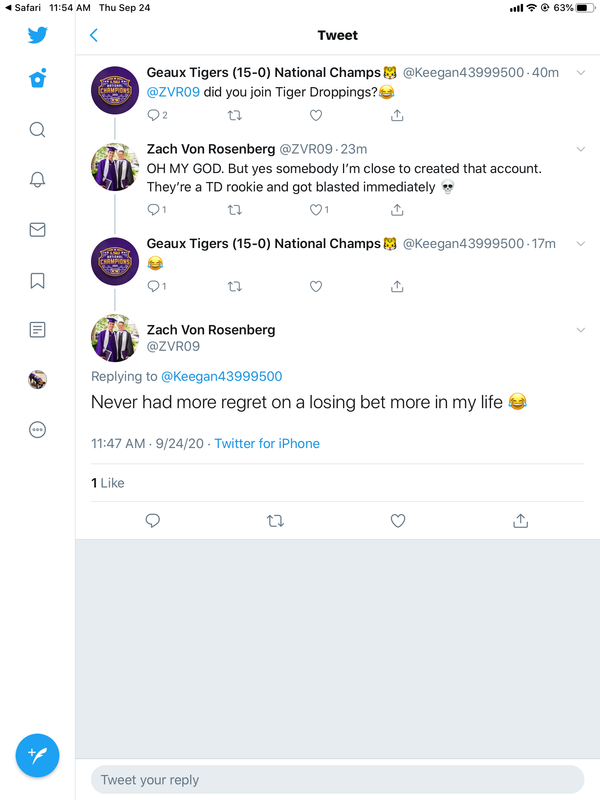
Task: Open Bookmarks in the sidebar
Action: click(37, 280)
